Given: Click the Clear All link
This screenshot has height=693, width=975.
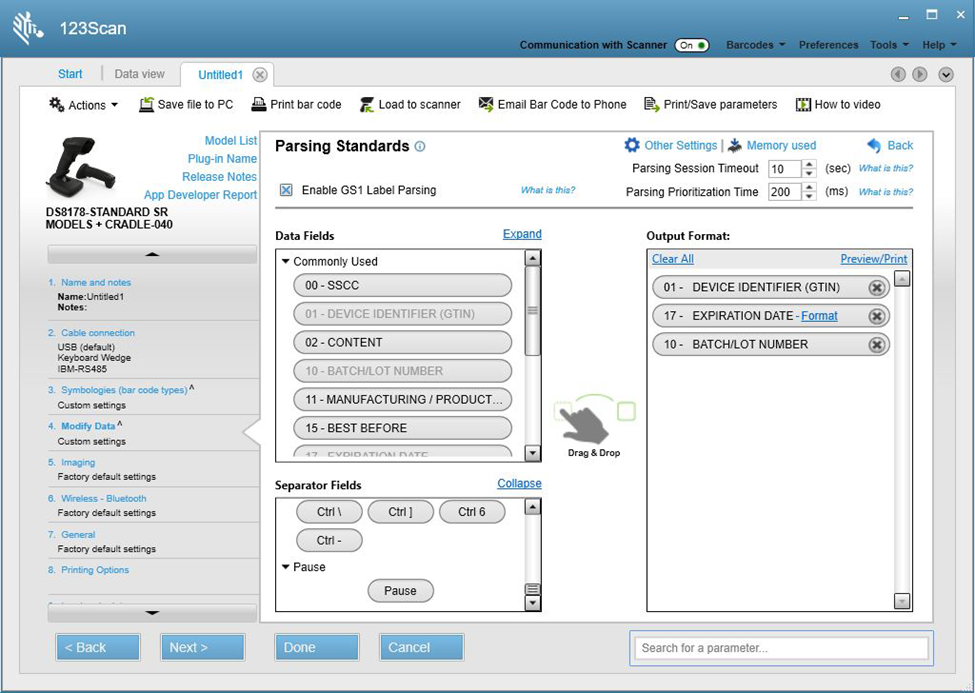Looking at the screenshot, I should coord(673,259).
